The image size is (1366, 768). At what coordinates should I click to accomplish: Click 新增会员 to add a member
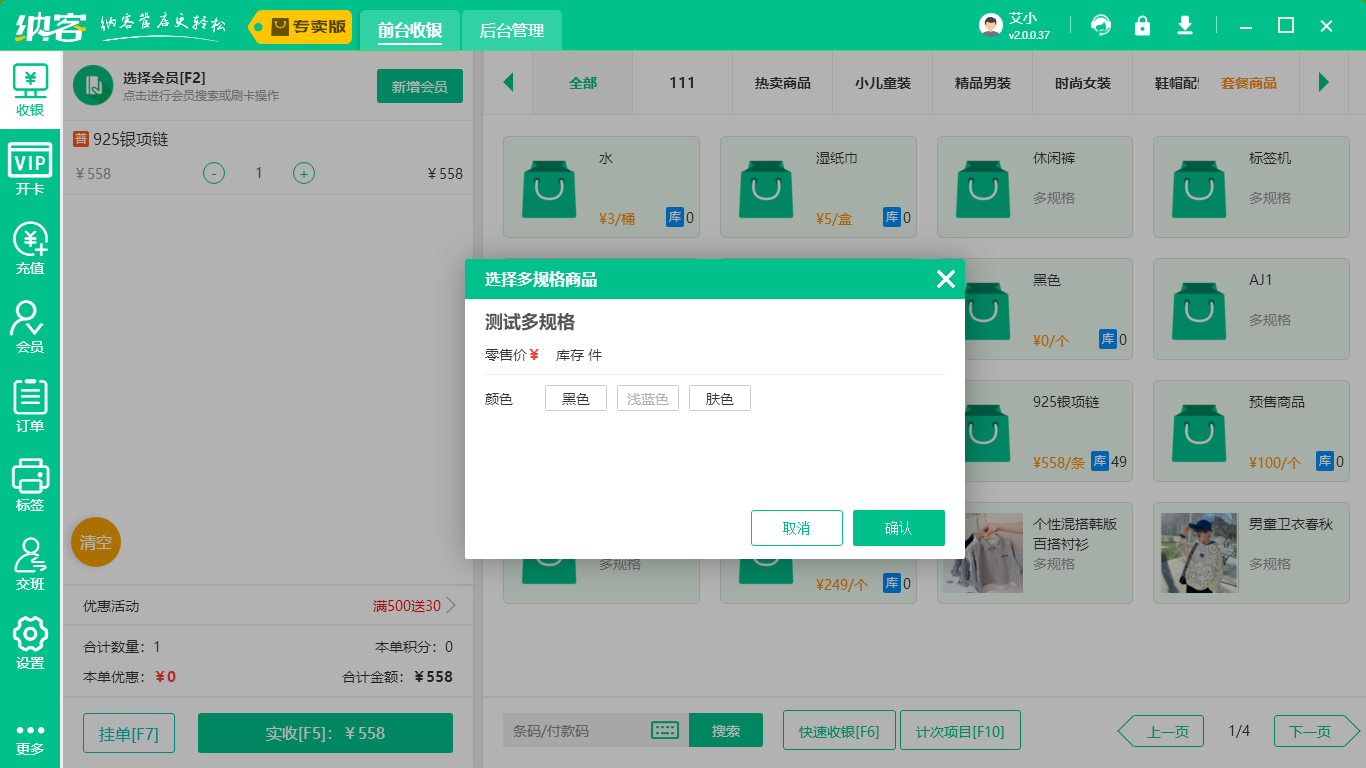pyautogui.click(x=419, y=86)
